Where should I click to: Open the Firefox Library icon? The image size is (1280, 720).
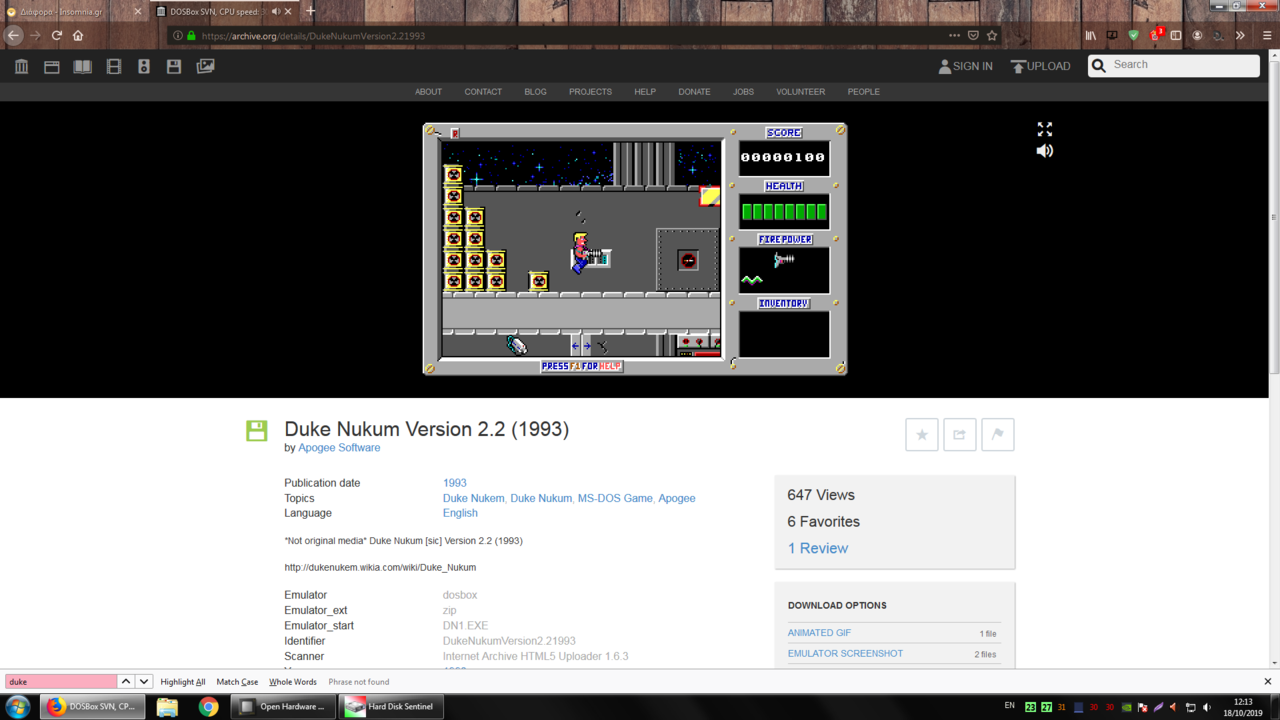pyautogui.click(x=1091, y=35)
